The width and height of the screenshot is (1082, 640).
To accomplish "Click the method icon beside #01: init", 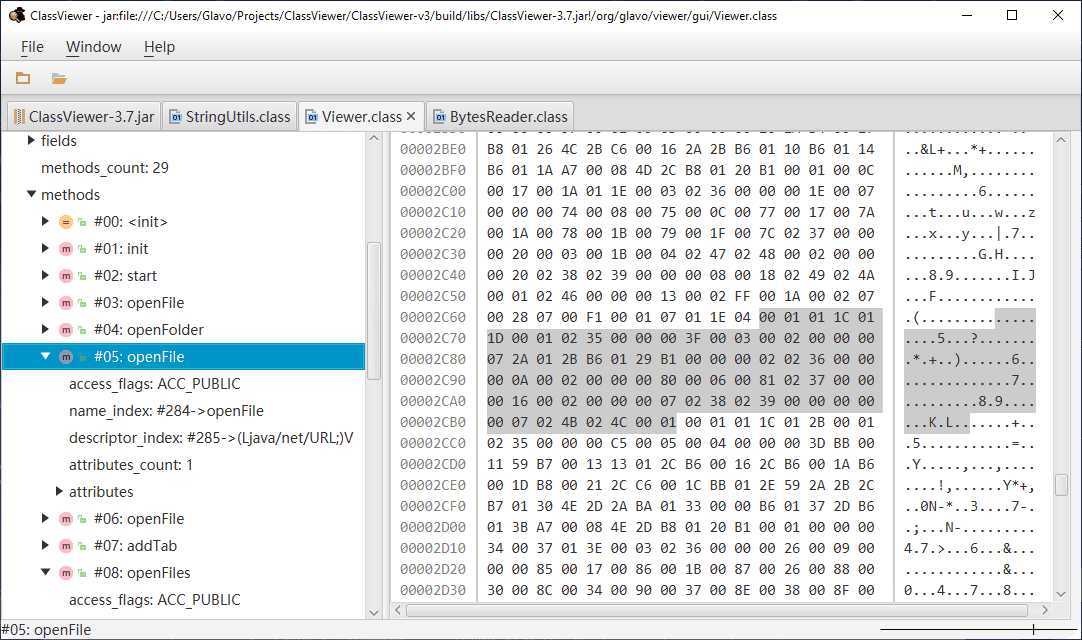I will (66, 249).
